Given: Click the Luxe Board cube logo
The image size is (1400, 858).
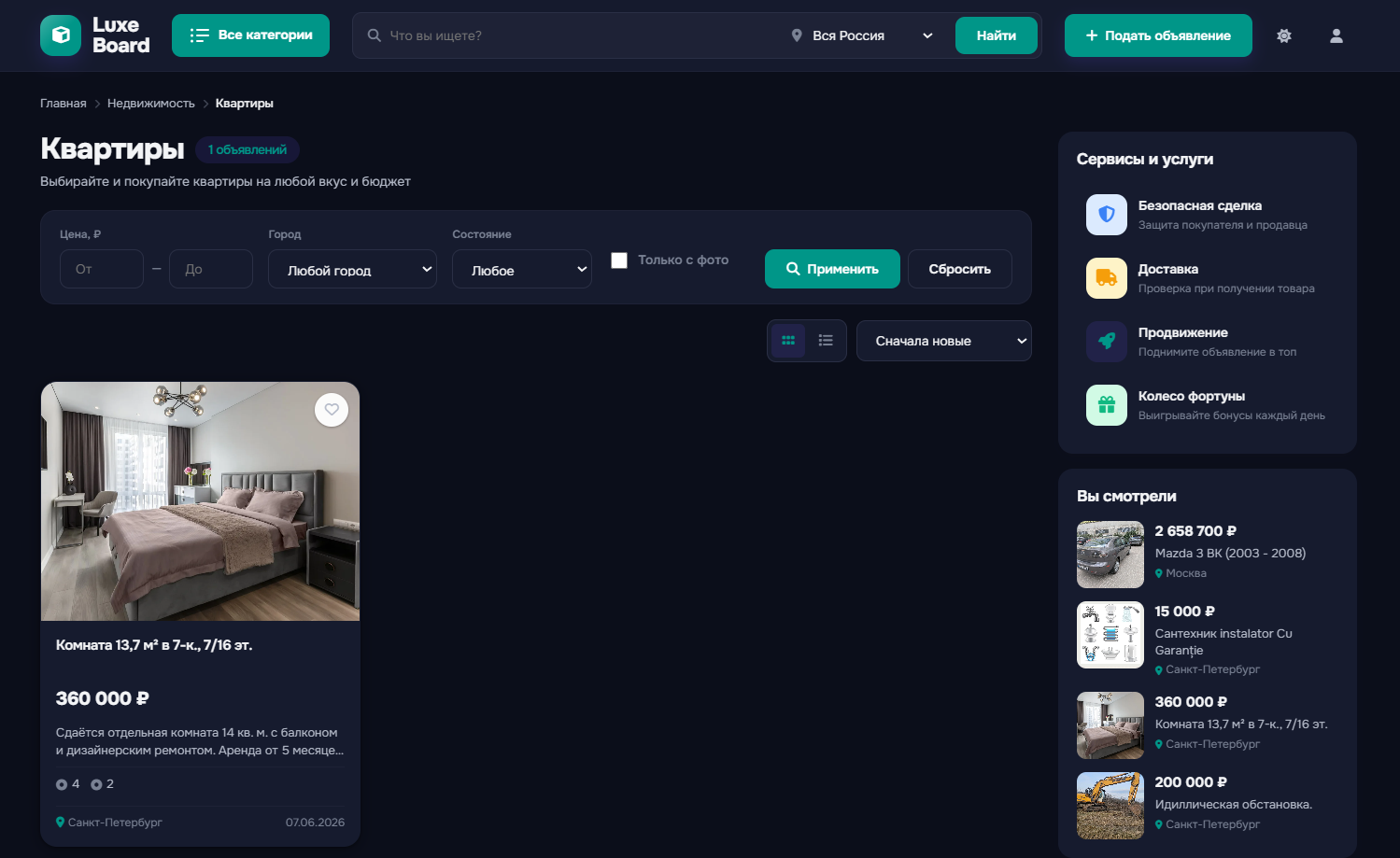Looking at the screenshot, I should tap(61, 35).
